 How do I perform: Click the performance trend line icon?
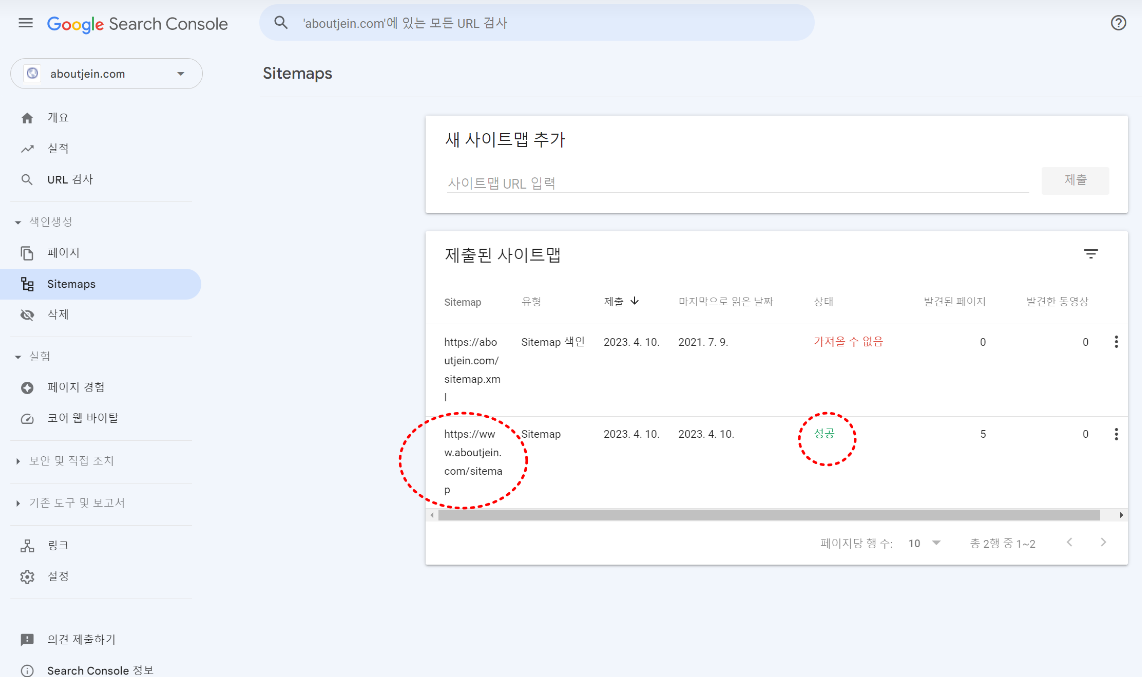[x=27, y=149]
